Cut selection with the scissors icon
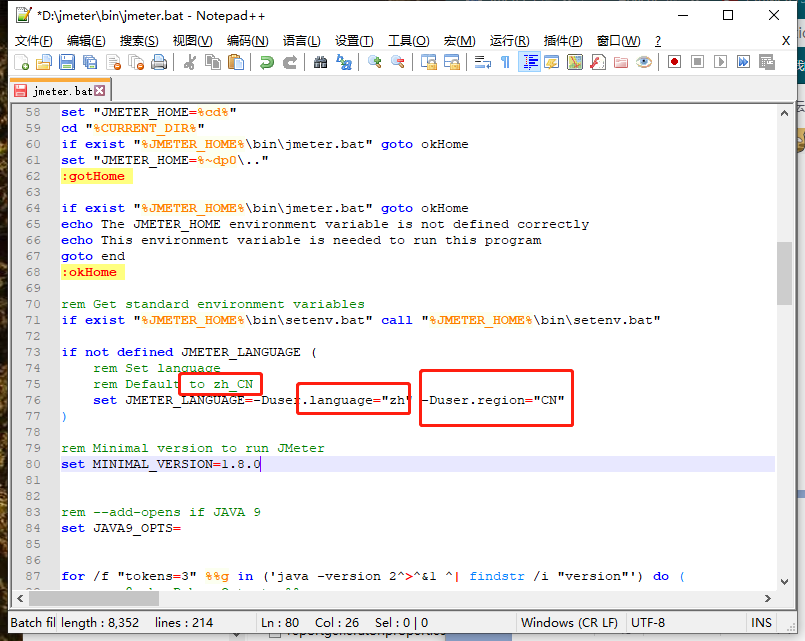805x641 pixels. [189, 62]
